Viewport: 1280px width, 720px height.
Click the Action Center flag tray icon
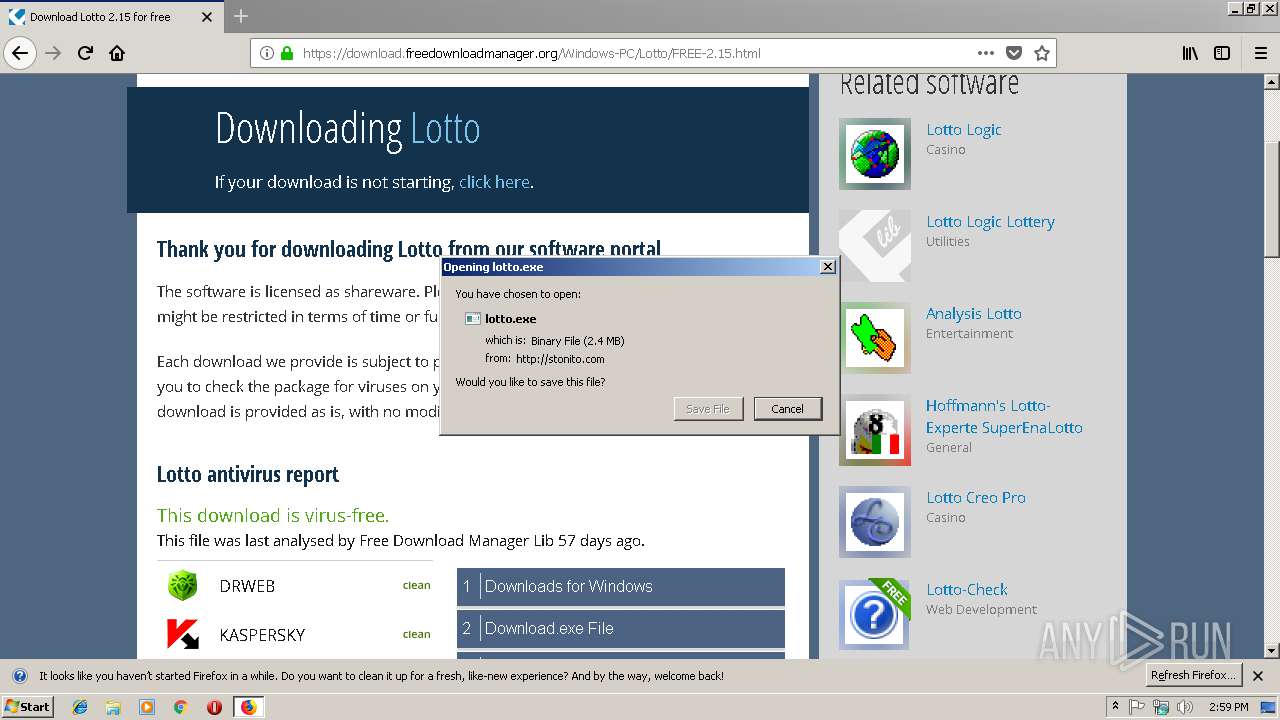[1137, 707]
